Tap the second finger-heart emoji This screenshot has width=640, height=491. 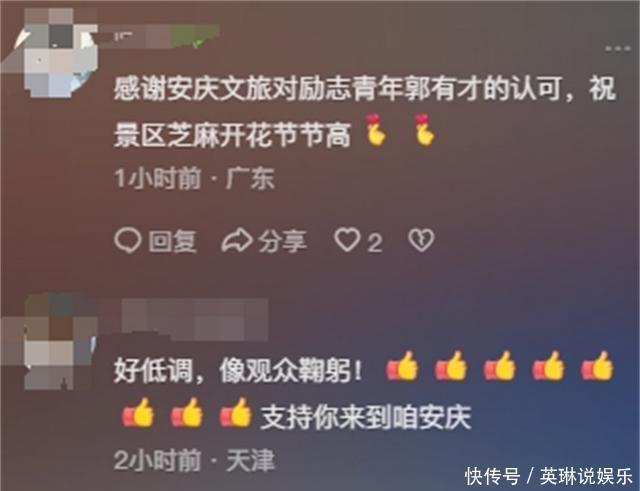pos(424,130)
